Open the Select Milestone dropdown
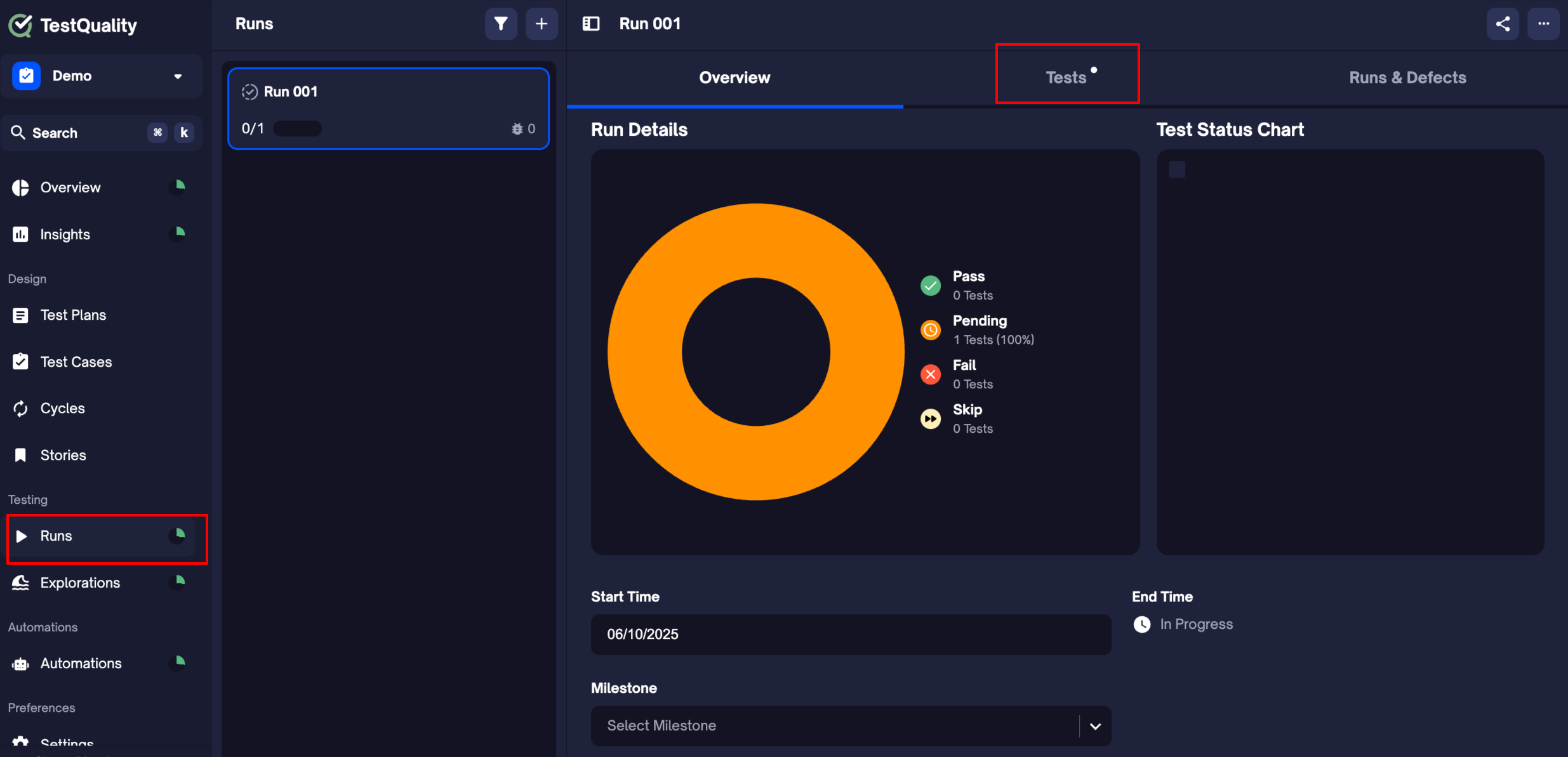Screen dimensions: 1568x757 (851, 726)
